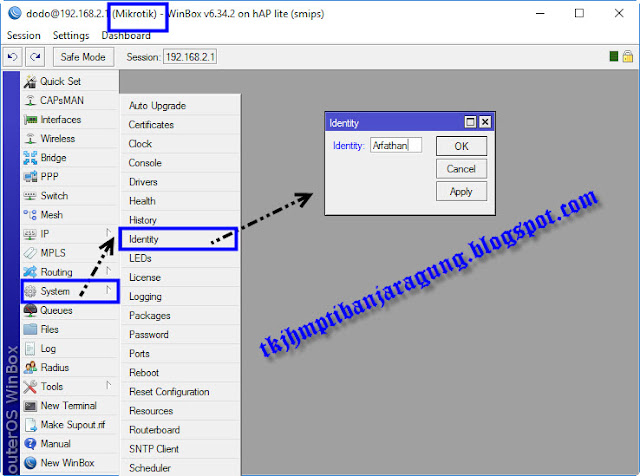Choose Certificates from System submenu
The height and width of the screenshot is (476, 640).
point(180,125)
